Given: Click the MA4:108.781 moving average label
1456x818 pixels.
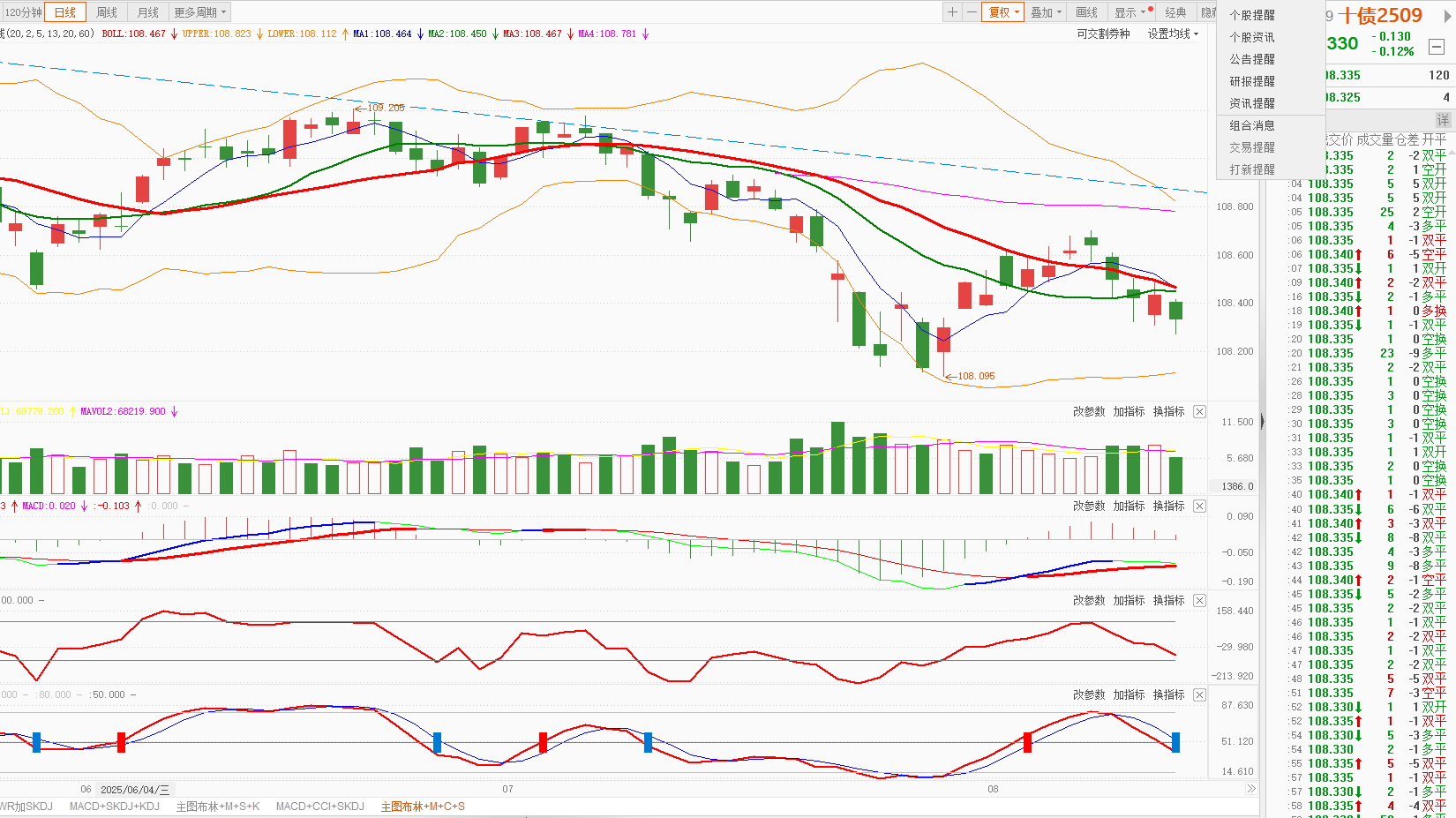Looking at the screenshot, I should pos(607,34).
